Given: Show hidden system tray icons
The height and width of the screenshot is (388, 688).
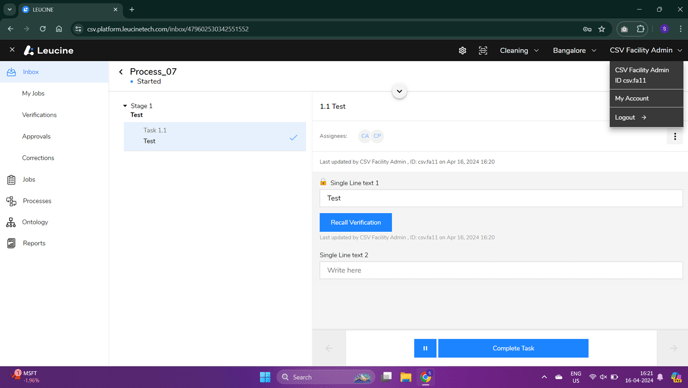Looking at the screenshot, I should [x=544, y=377].
